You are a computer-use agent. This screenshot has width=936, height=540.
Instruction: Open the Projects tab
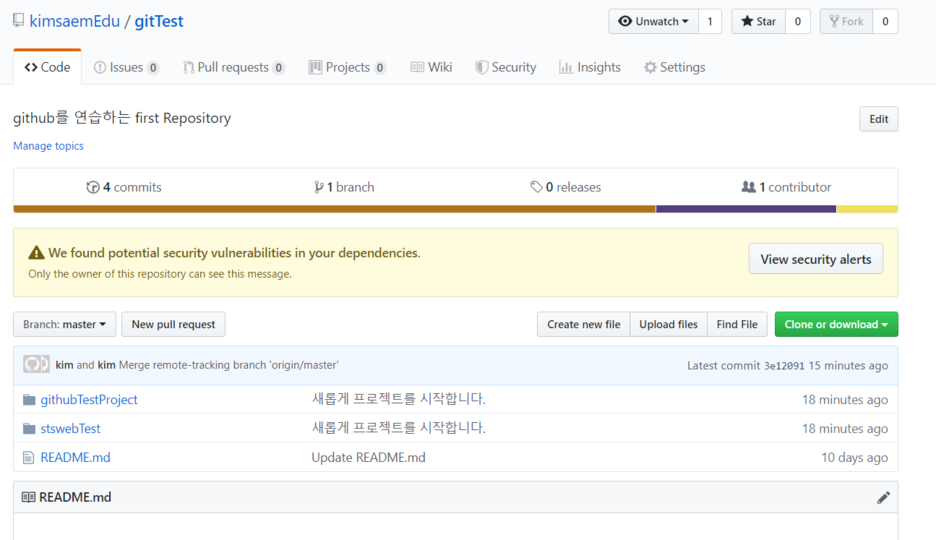pos(347,67)
